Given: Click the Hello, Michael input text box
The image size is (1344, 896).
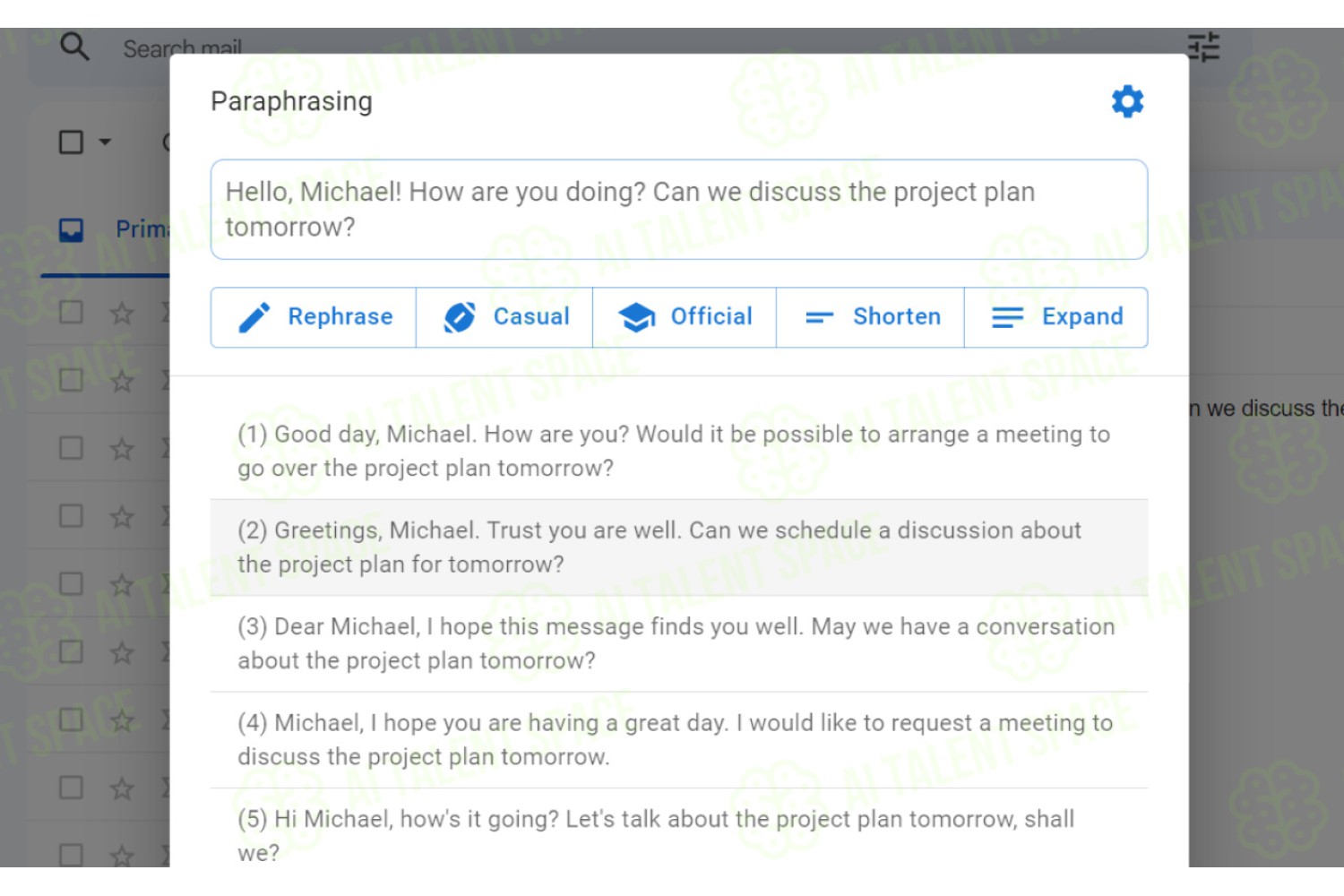Looking at the screenshot, I should (679, 210).
